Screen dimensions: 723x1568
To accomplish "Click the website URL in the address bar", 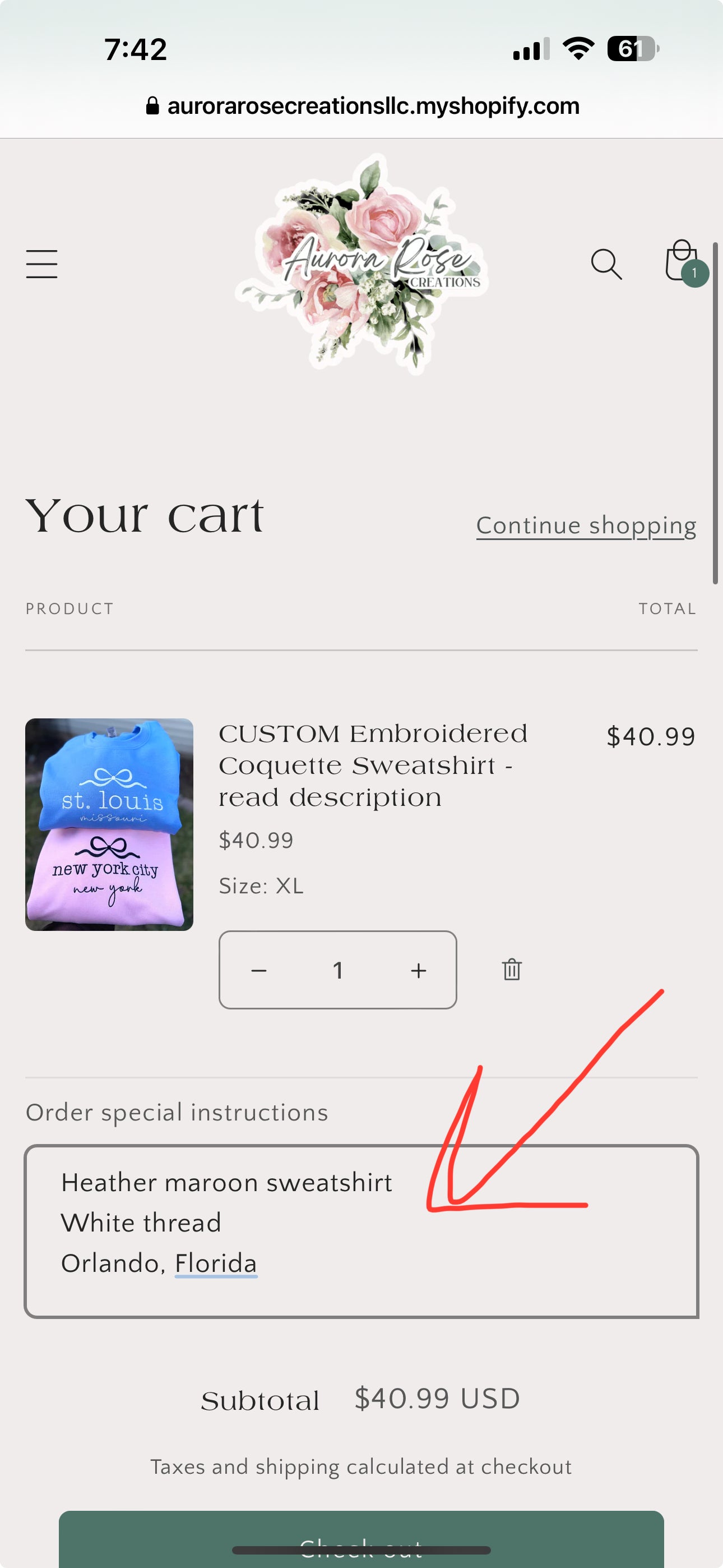I will (x=374, y=105).
